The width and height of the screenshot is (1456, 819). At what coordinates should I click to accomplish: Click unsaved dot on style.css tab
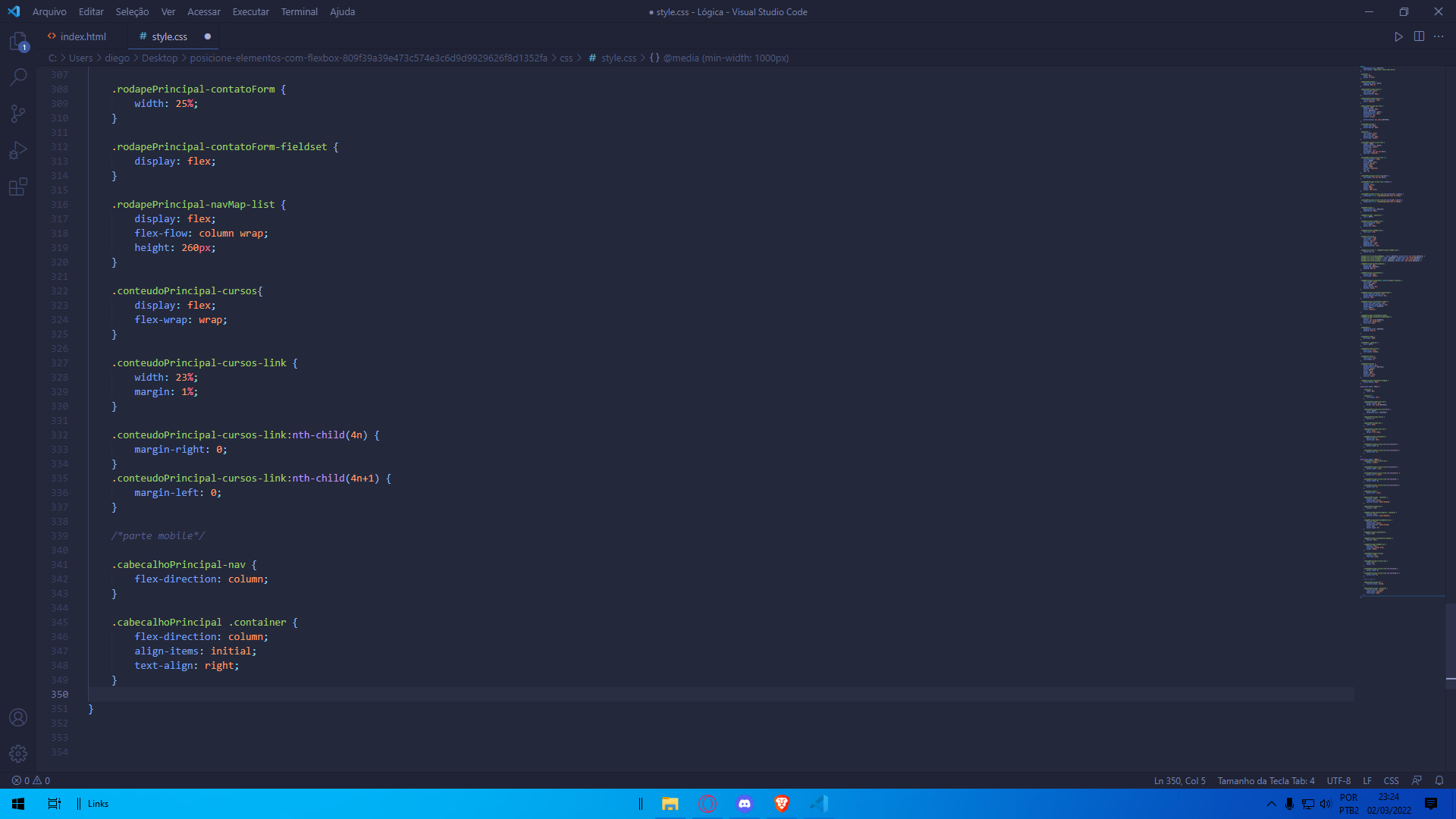207,36
